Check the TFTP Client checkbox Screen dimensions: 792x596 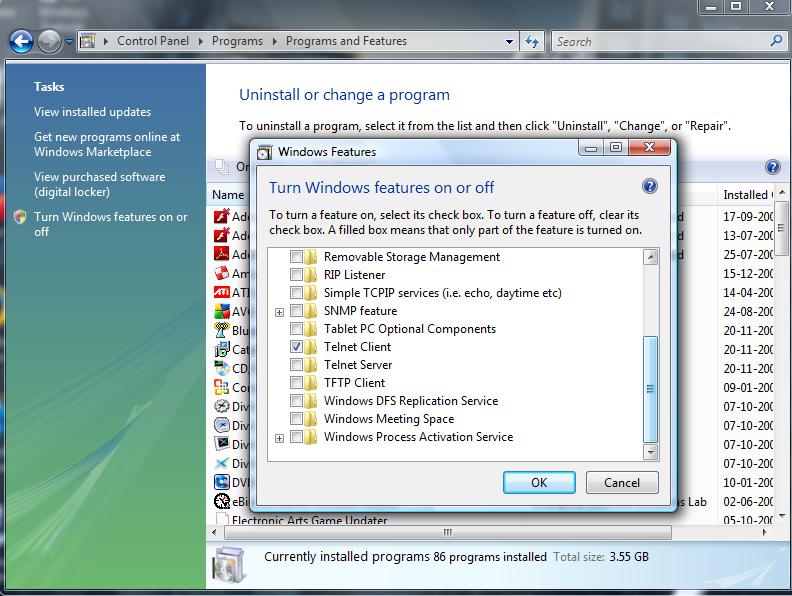(296, 382)
